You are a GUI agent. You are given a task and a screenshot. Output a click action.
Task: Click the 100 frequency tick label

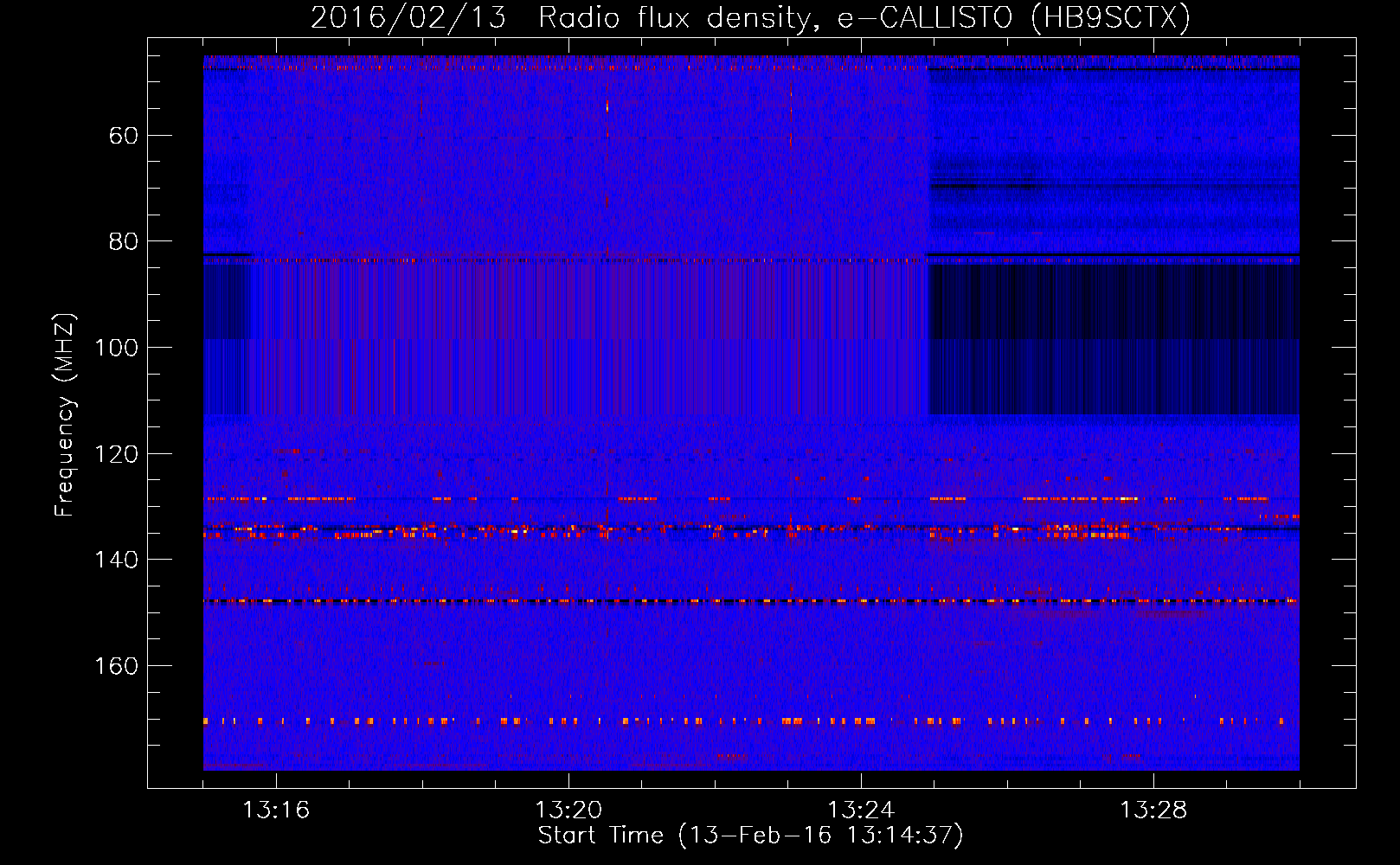pyautogui.click(x=116, y=348)
